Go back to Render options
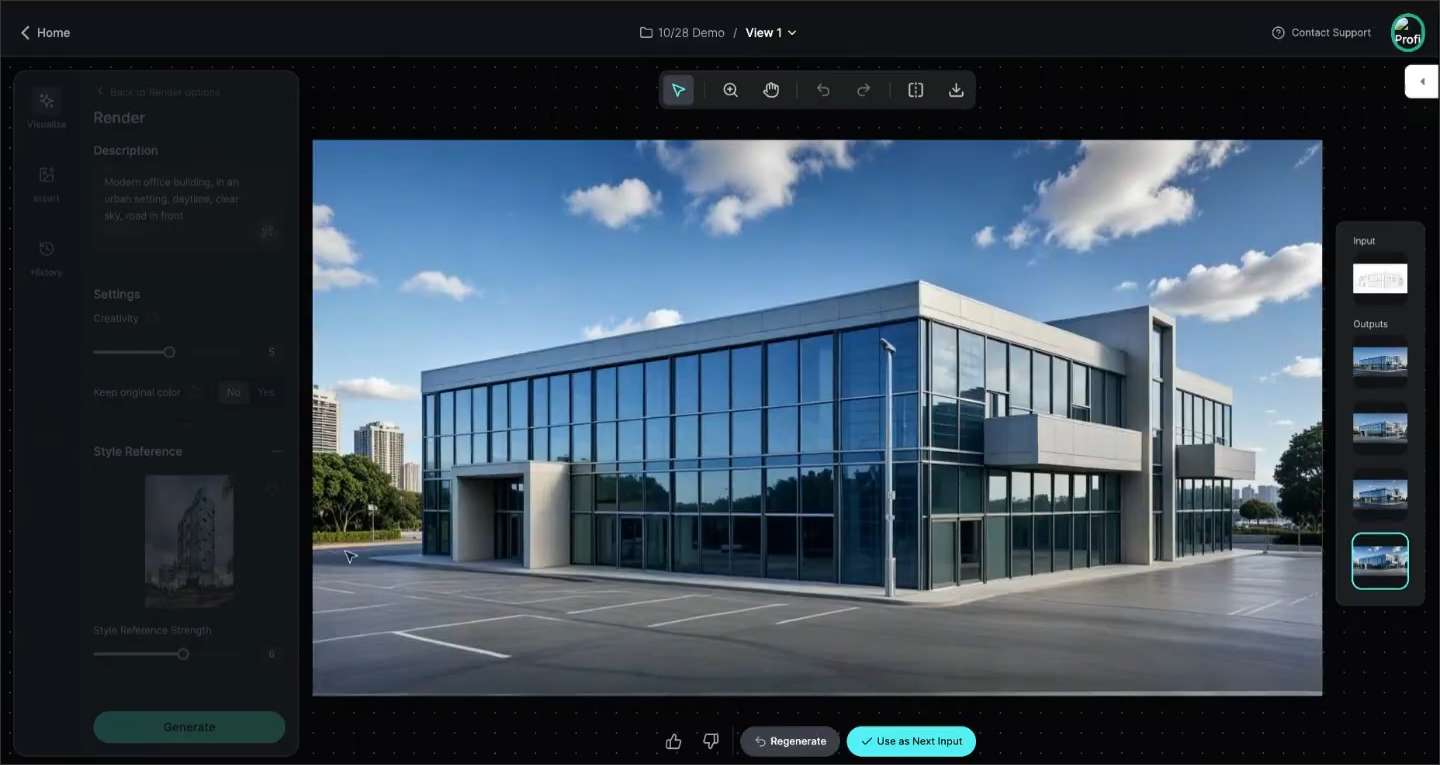1440x765 pixels. [x=157, y=92]
